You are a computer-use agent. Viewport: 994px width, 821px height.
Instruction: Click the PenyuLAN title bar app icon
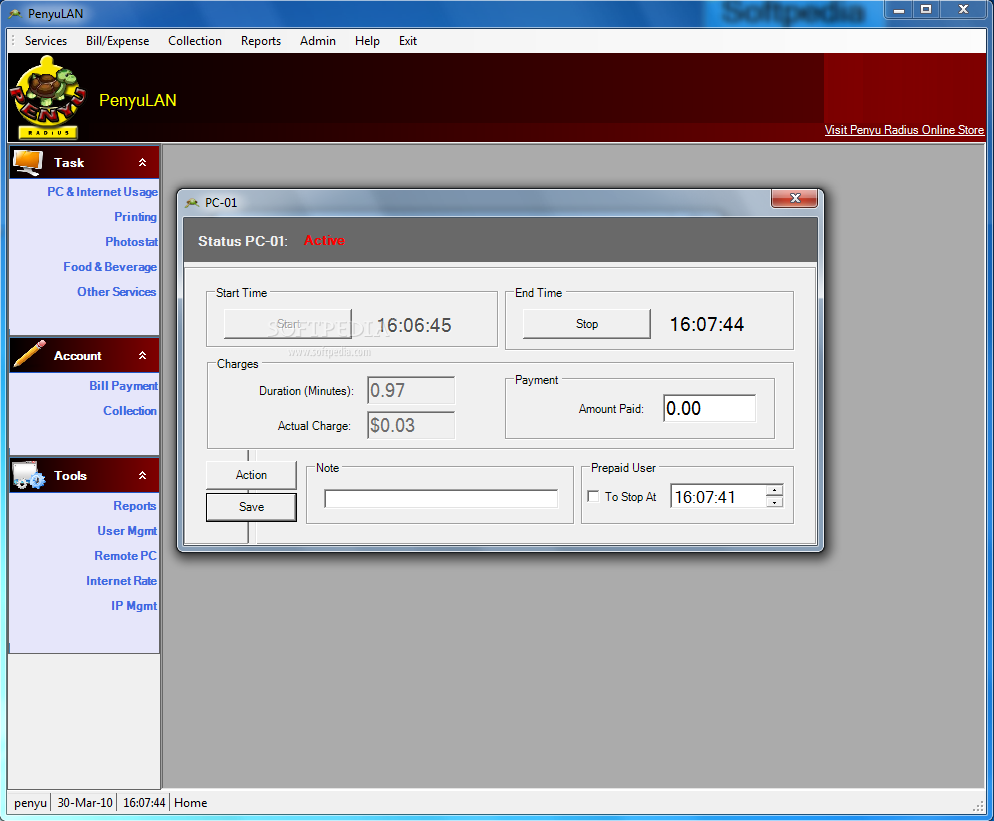click(15, 14)
